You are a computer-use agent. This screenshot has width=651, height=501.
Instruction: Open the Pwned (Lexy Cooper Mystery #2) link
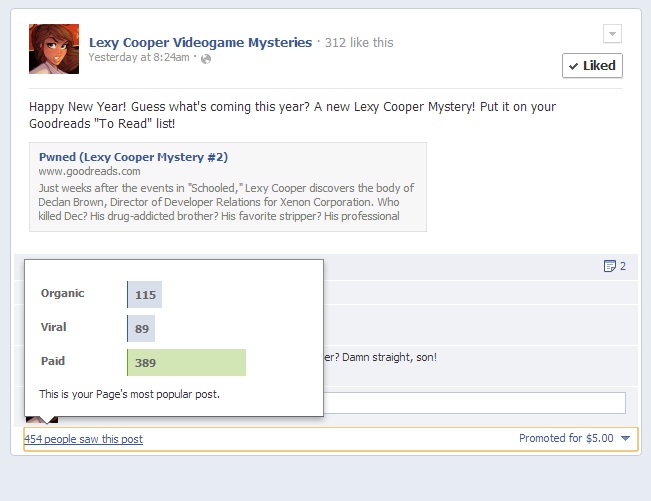click(133, 157)
